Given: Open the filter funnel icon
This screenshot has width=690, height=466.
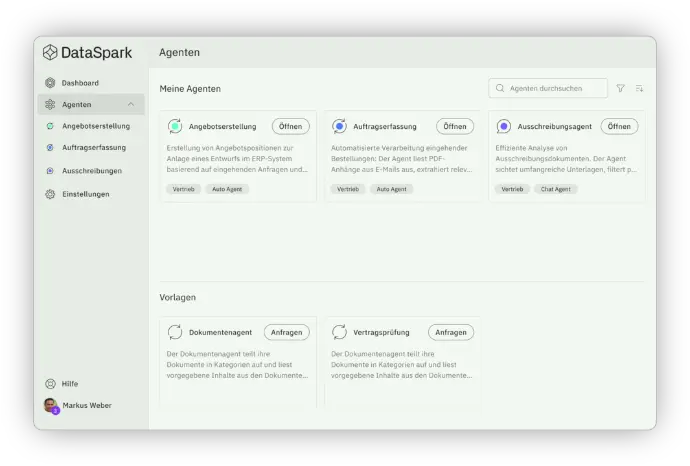Looking at the screenshot, I should pos(620,89).
